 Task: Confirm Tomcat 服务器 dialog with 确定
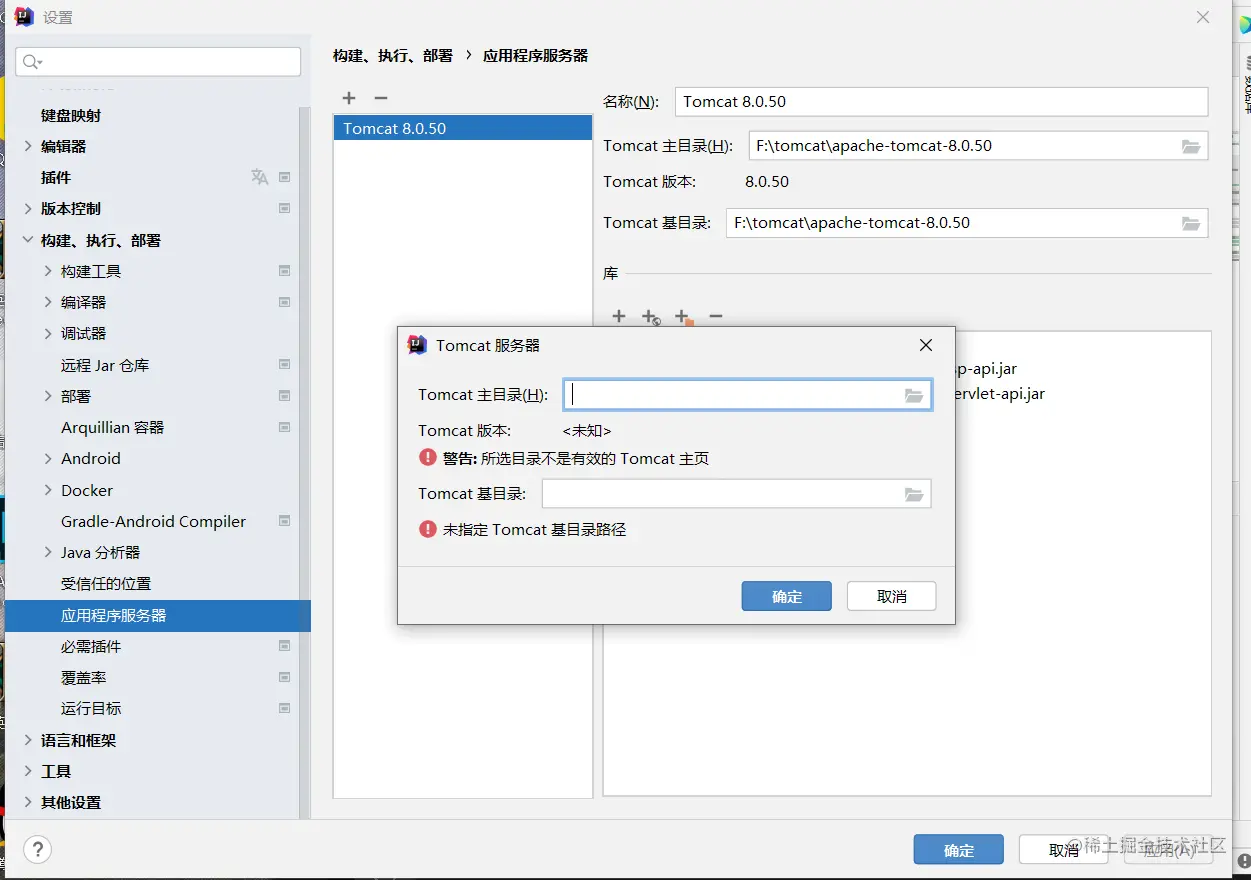(787, 596)
